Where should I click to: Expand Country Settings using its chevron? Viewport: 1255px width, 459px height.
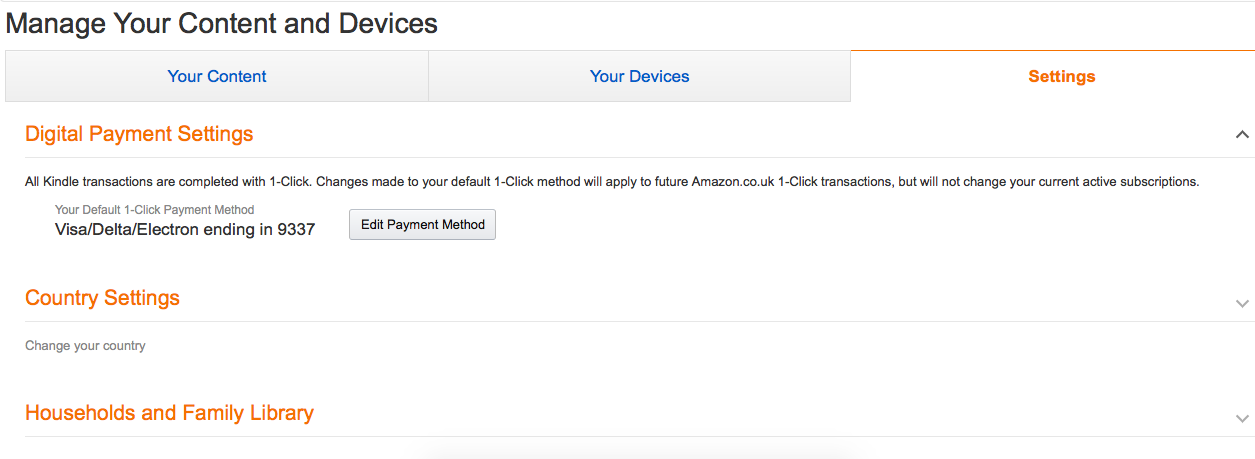1242,303
